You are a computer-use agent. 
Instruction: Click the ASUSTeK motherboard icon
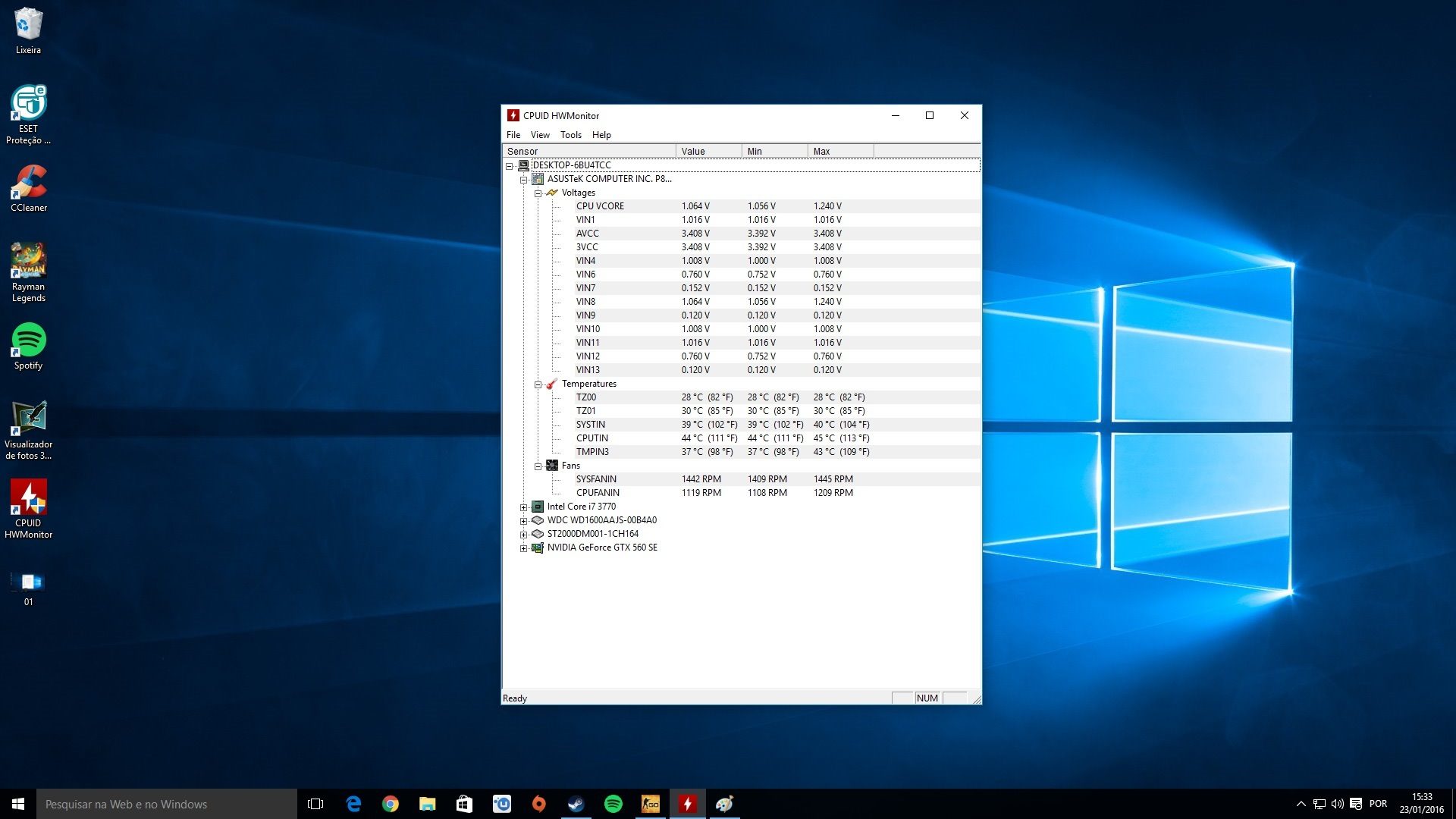(x=538, y=179)
